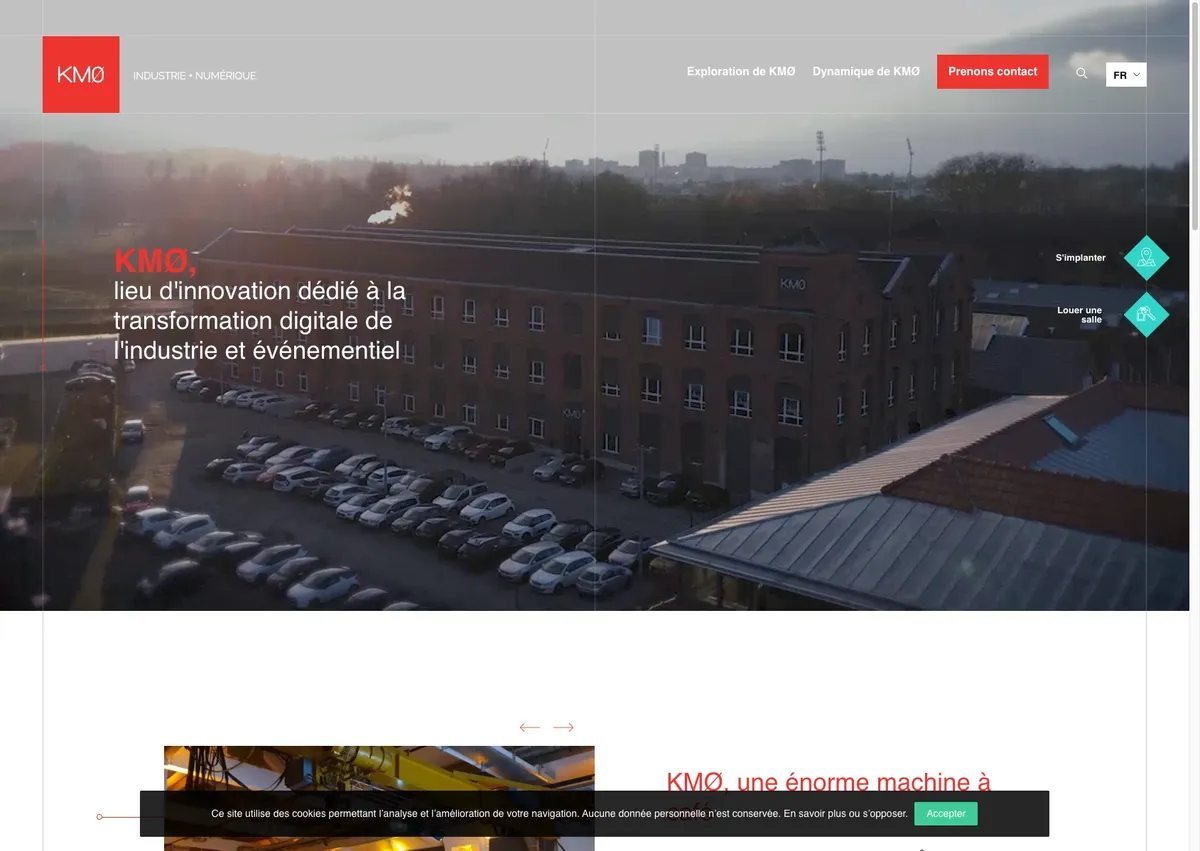Click the KMØ red logo
Viewport: 1200px width, 851px height.
81,75
